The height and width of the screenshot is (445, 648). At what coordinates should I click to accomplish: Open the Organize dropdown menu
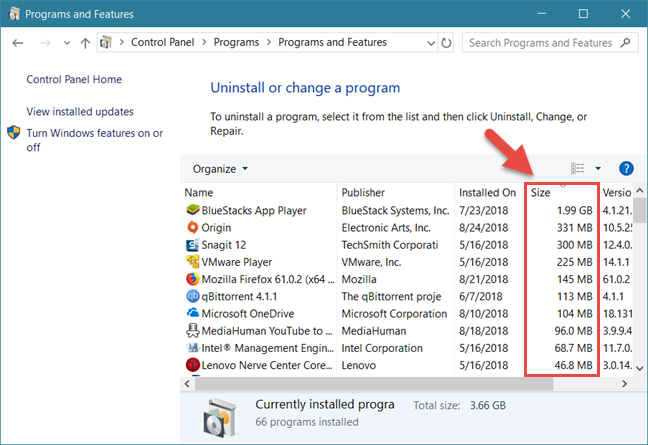point(220,169)
